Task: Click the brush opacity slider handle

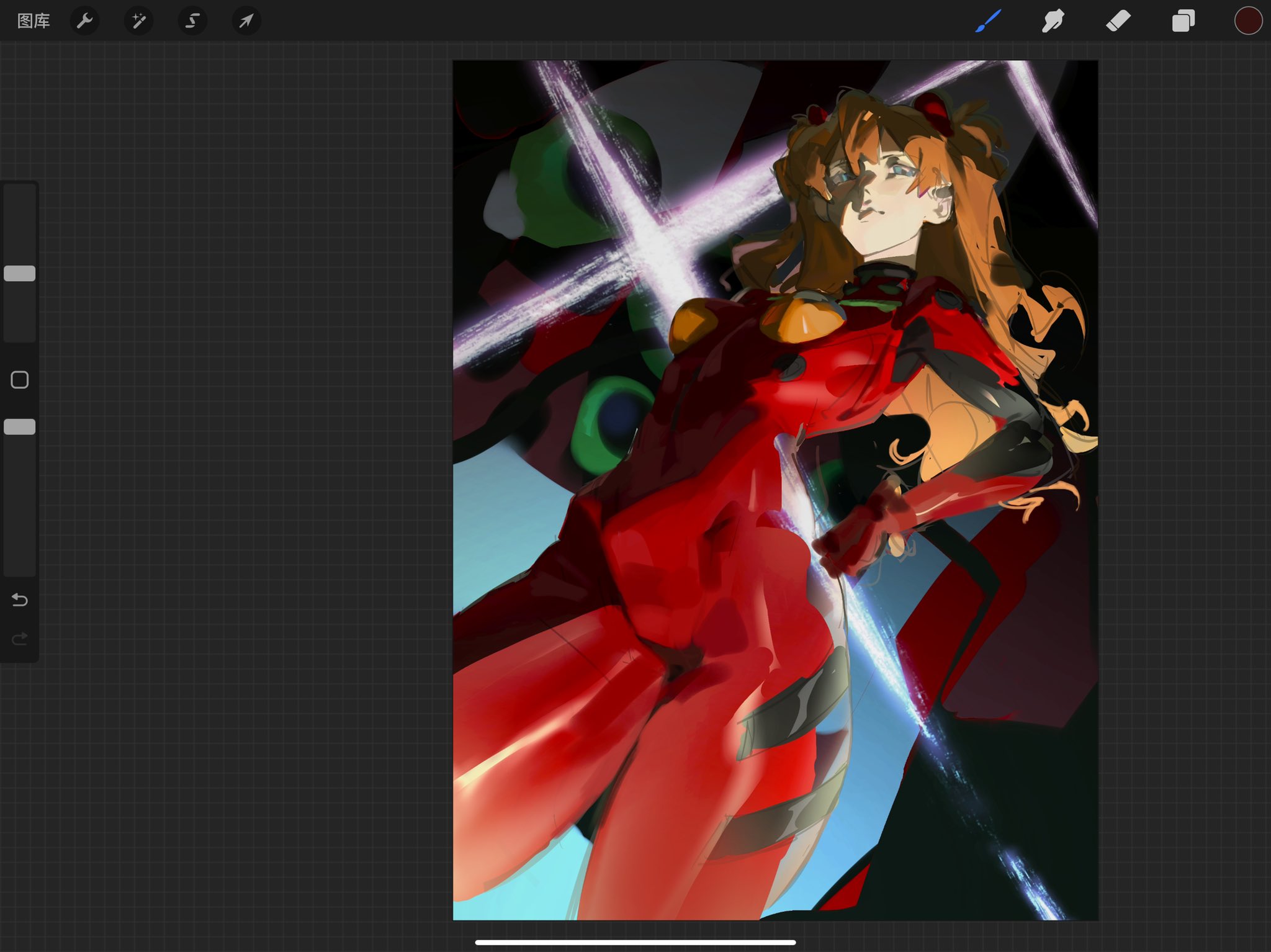Action: [20, 427]
